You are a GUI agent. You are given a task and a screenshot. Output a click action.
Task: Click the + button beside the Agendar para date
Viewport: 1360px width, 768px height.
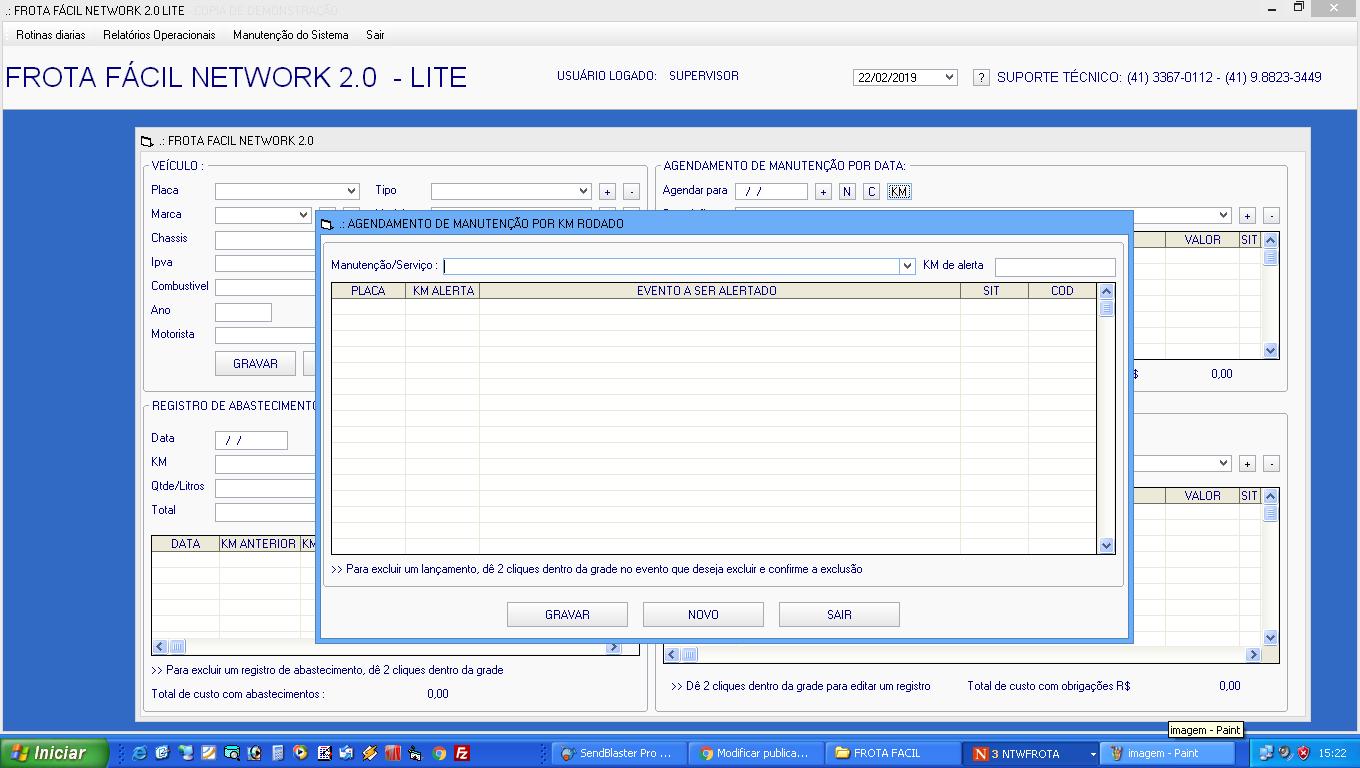(x=823, y=191)
